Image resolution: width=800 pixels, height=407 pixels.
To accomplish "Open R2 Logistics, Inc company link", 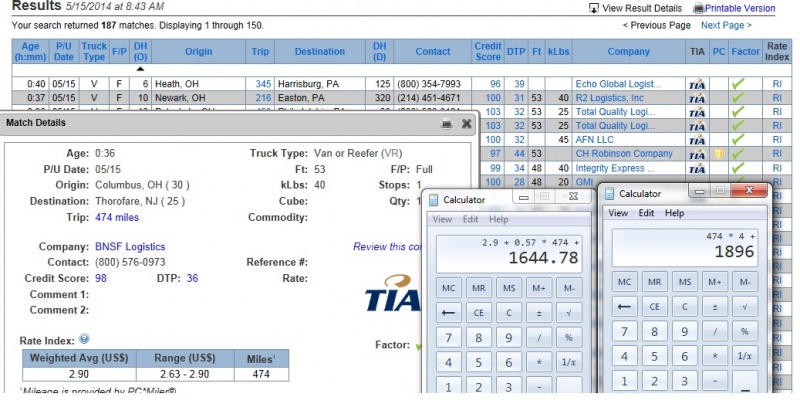I will click(610, 98).
